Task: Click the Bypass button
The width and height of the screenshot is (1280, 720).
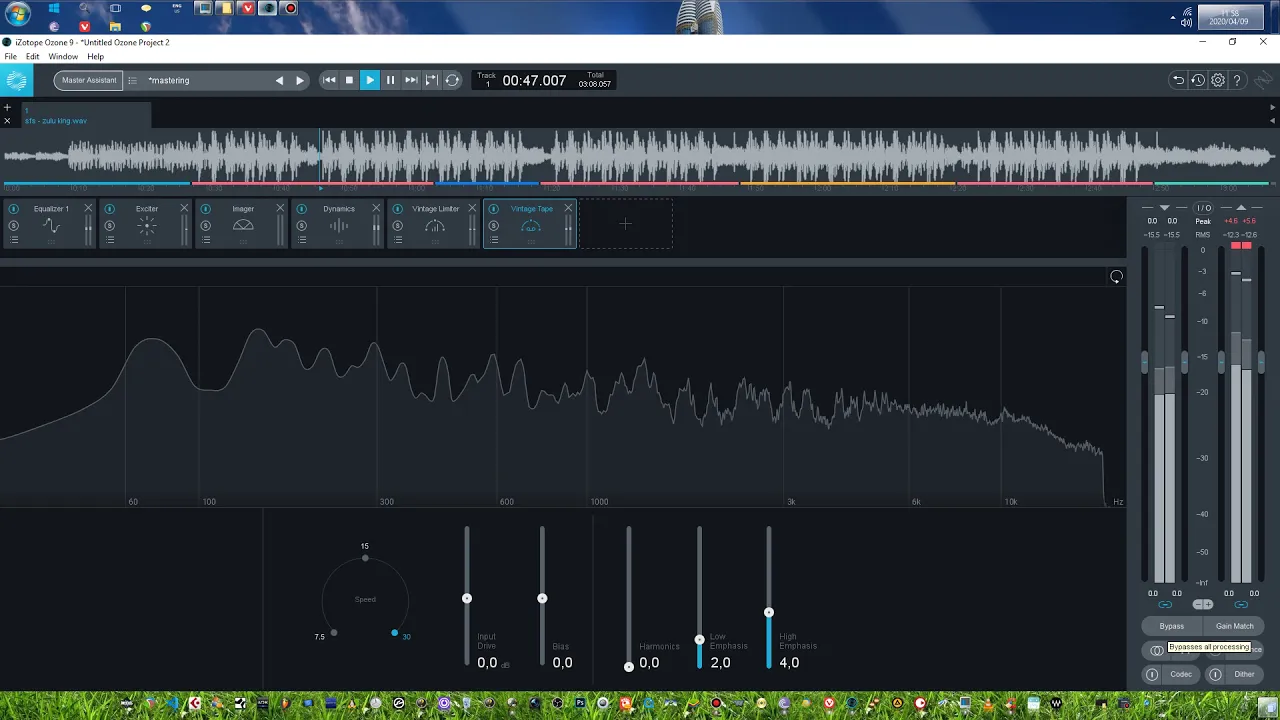Action: [1172, 626]
